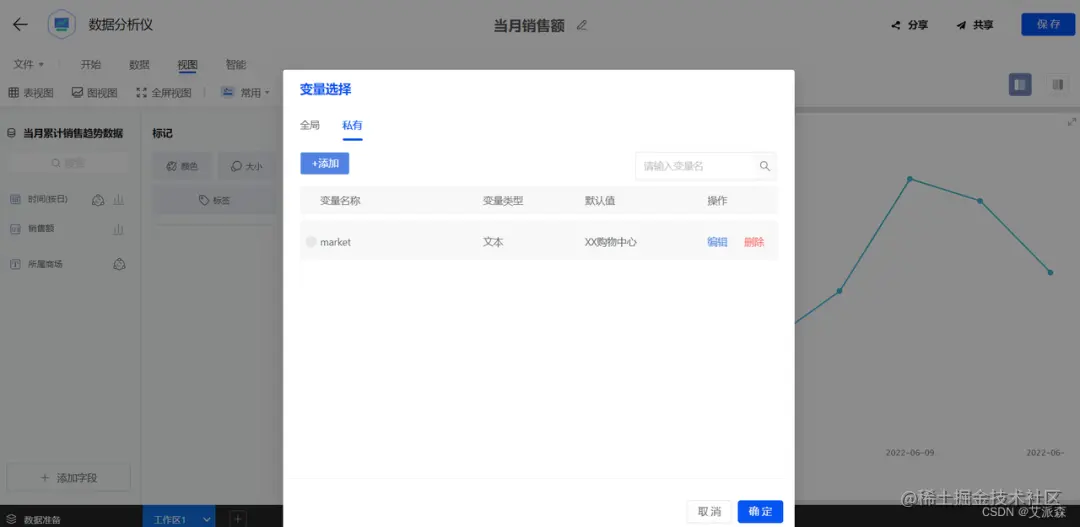Click the 数据准备 layers icon
The width and height of the screenshot is (1080, 527).
point(12,519)
